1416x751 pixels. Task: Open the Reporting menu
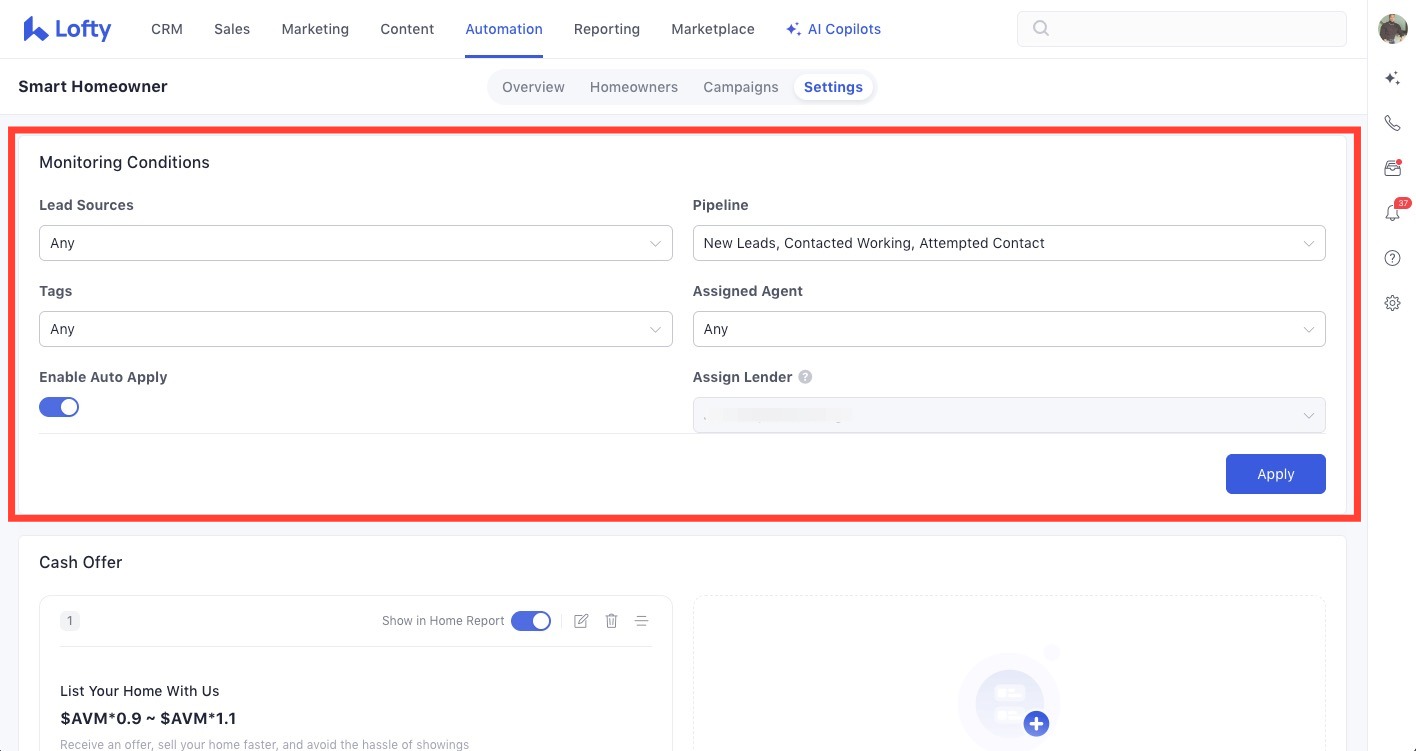[x=606, y=29]
